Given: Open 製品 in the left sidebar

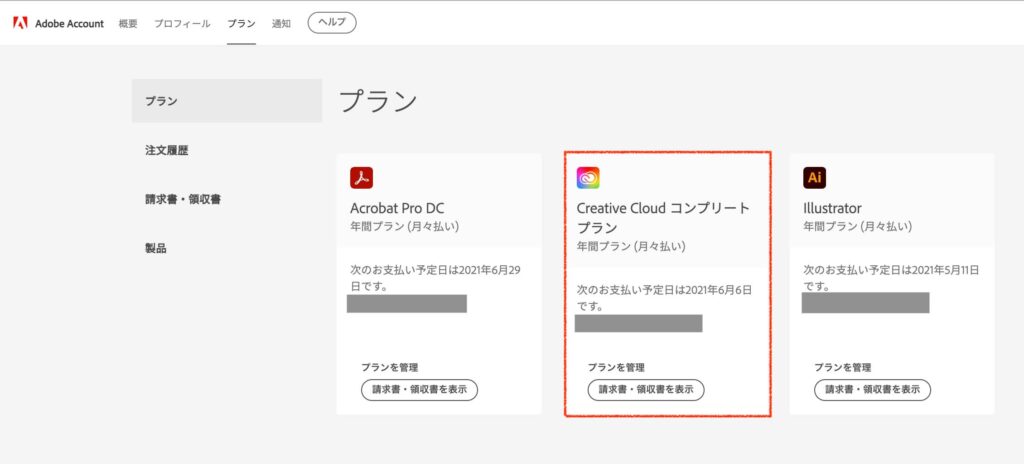Looking at the screenshot, I should 155,248.
